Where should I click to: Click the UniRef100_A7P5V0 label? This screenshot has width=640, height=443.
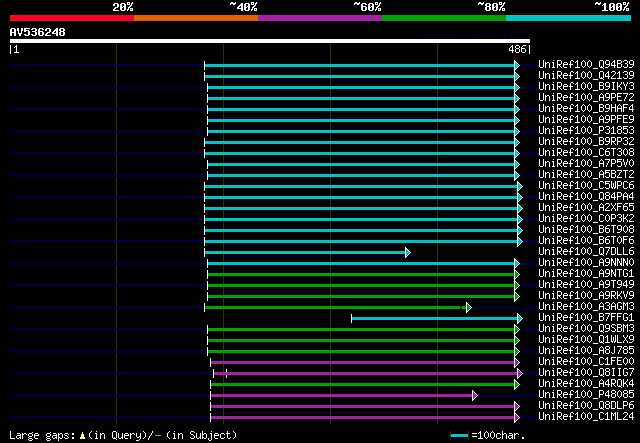tap(586, 163)
